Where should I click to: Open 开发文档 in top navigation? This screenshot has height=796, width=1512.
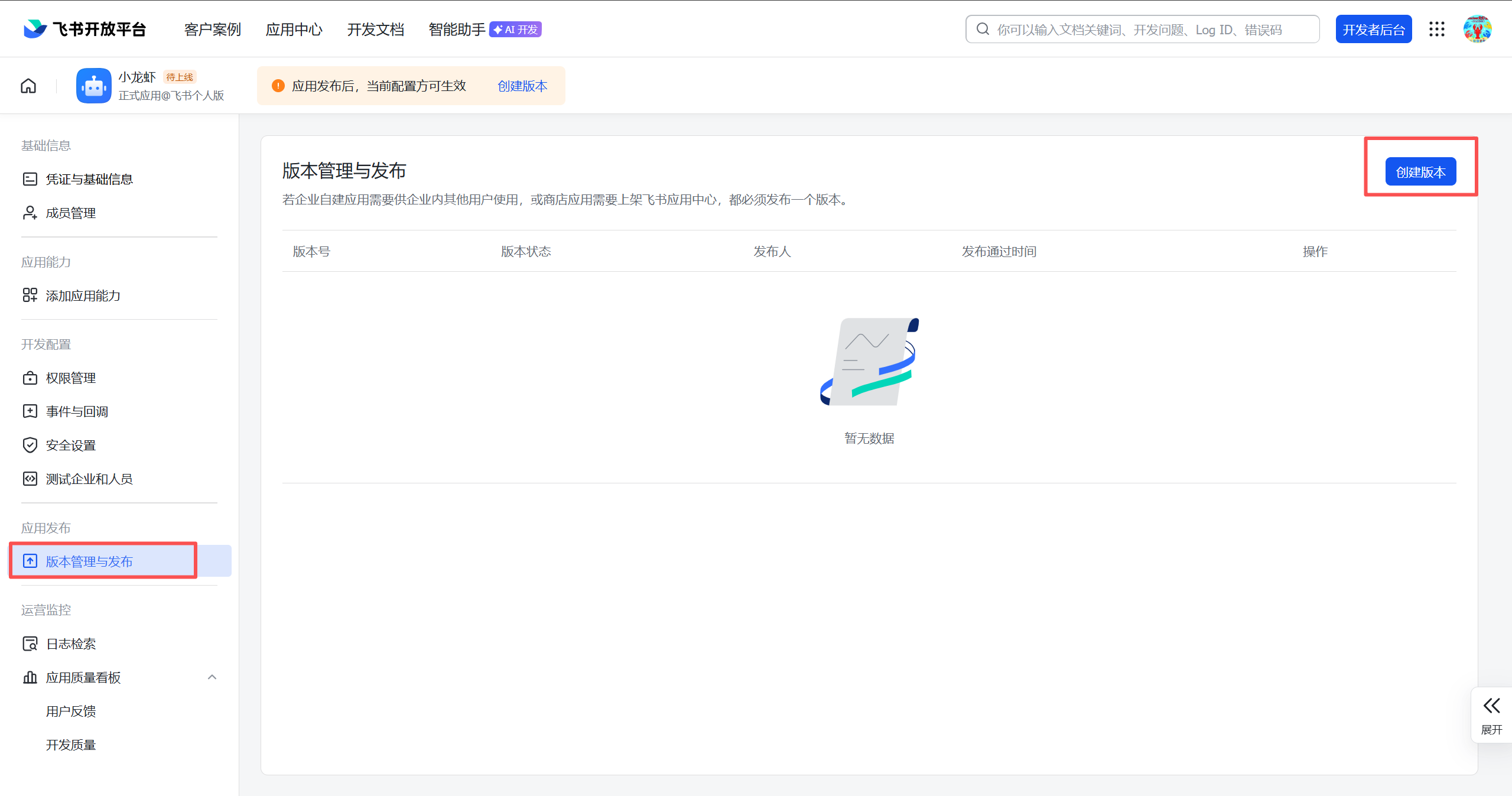tap(375, 29)
